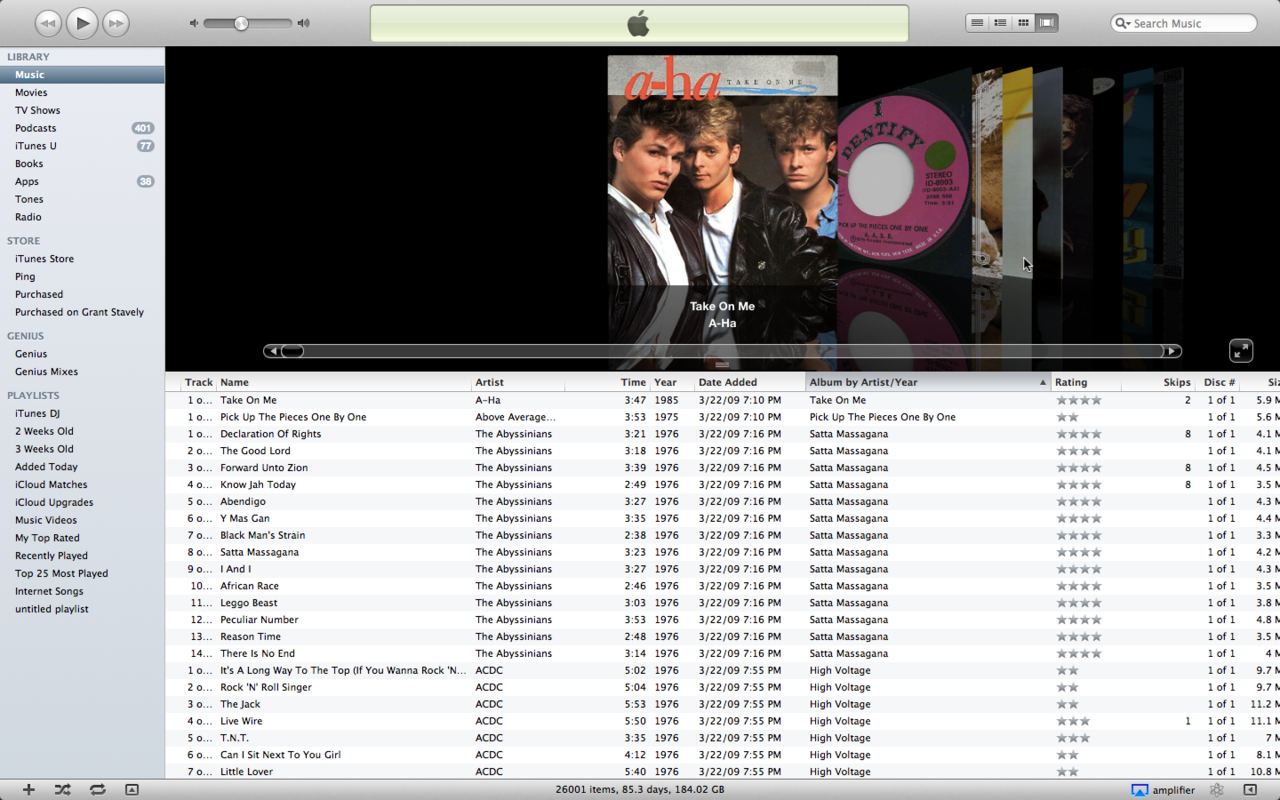
Task: Select the song 'T.N.T.'
Action: 234,738
